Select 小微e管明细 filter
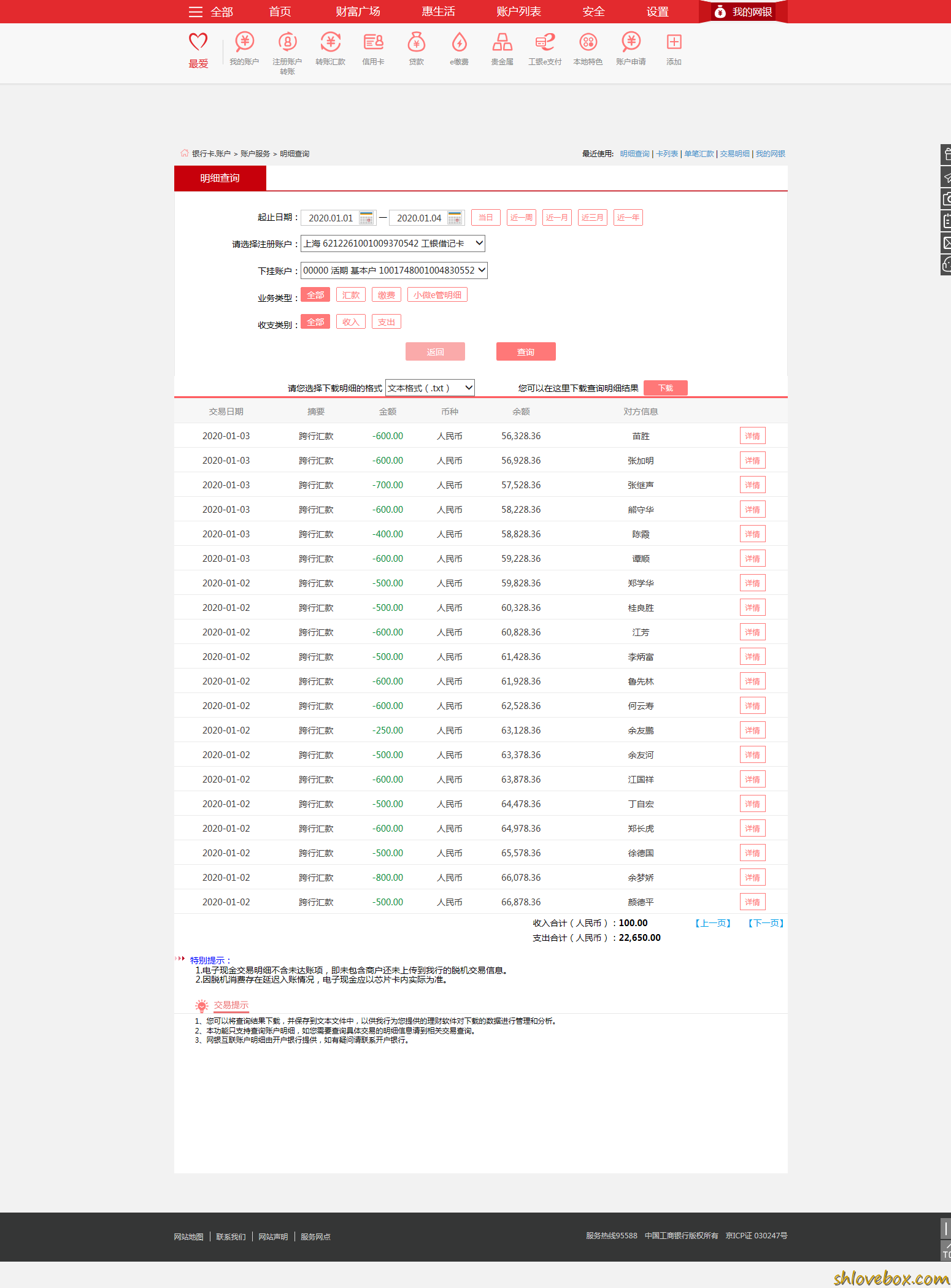 tap(437, 295)
